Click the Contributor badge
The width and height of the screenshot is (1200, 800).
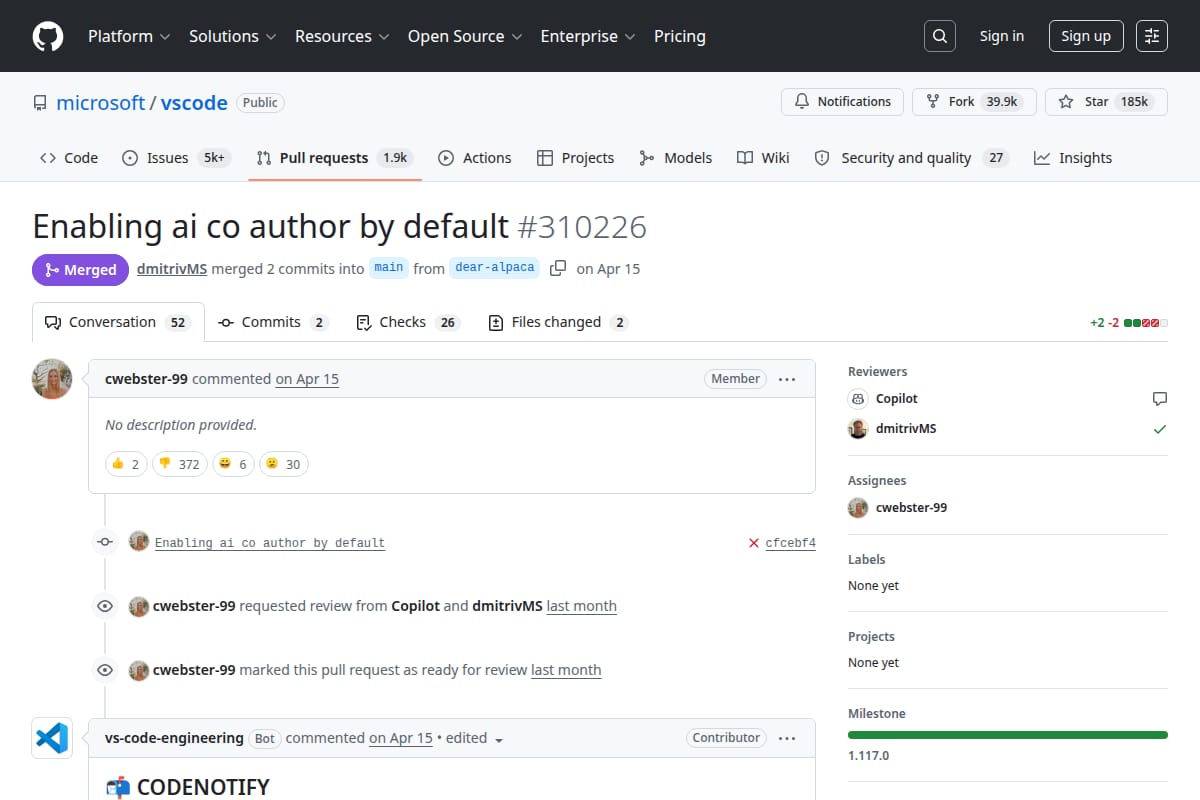tap(726, 738)
